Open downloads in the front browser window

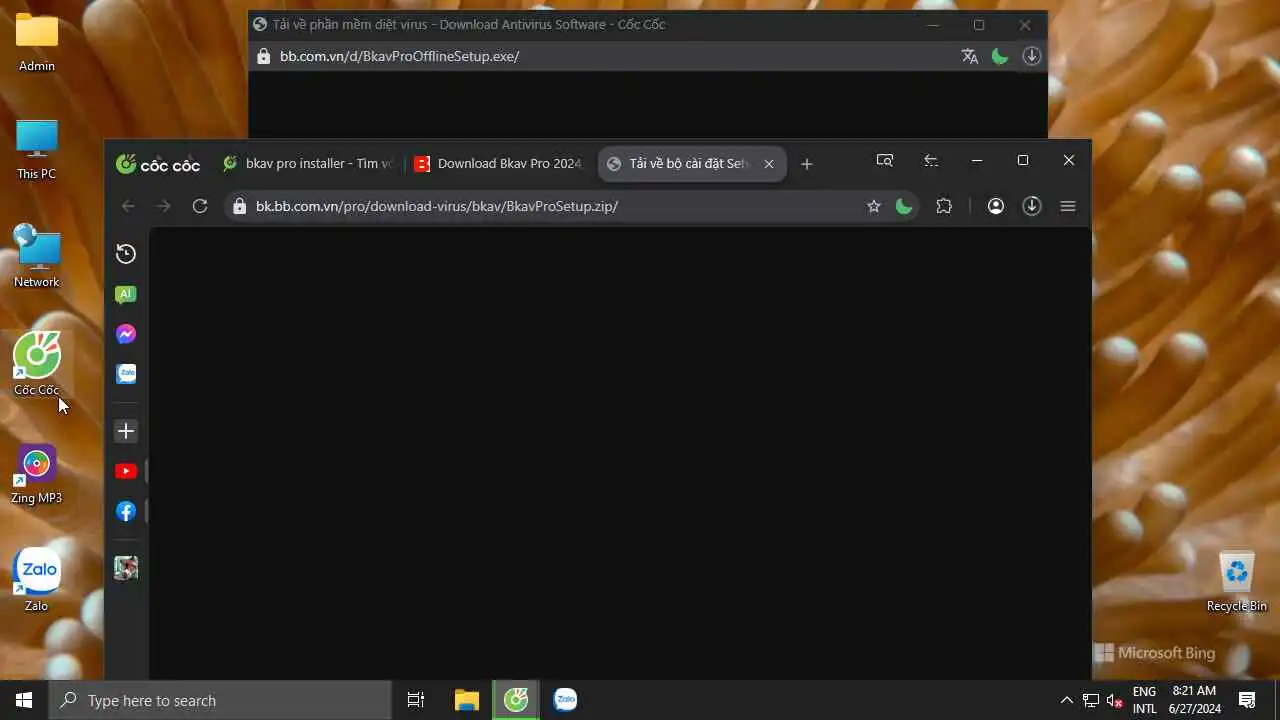coord(1032,206)
